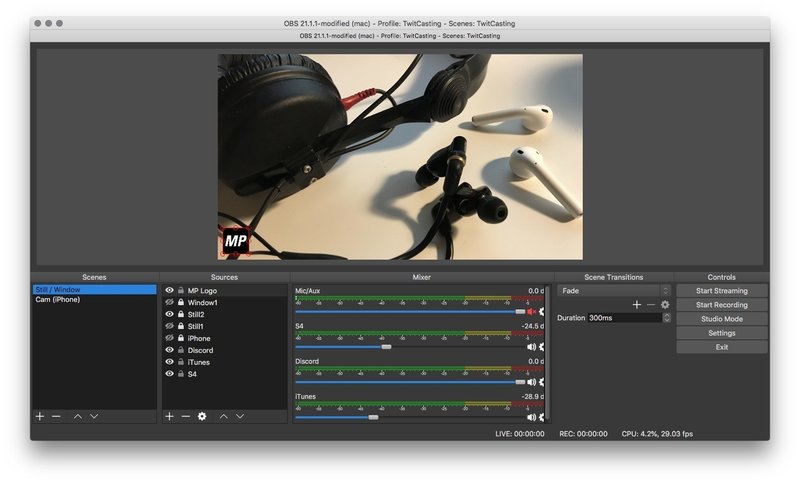Move scene down using the Scenes down arrow
800x484 pixels.
tap(94, 417)
